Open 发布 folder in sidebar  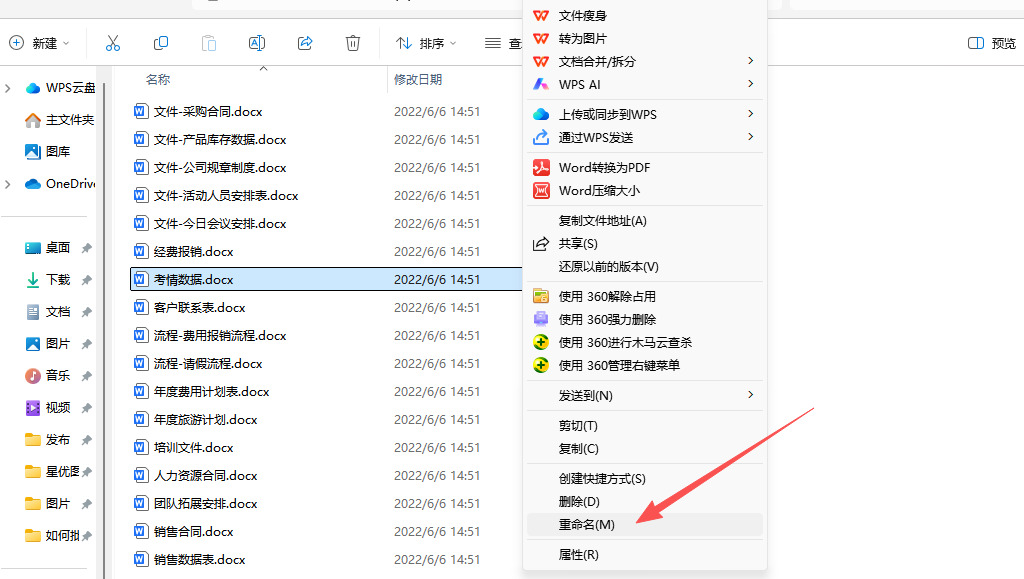[48, 440]
